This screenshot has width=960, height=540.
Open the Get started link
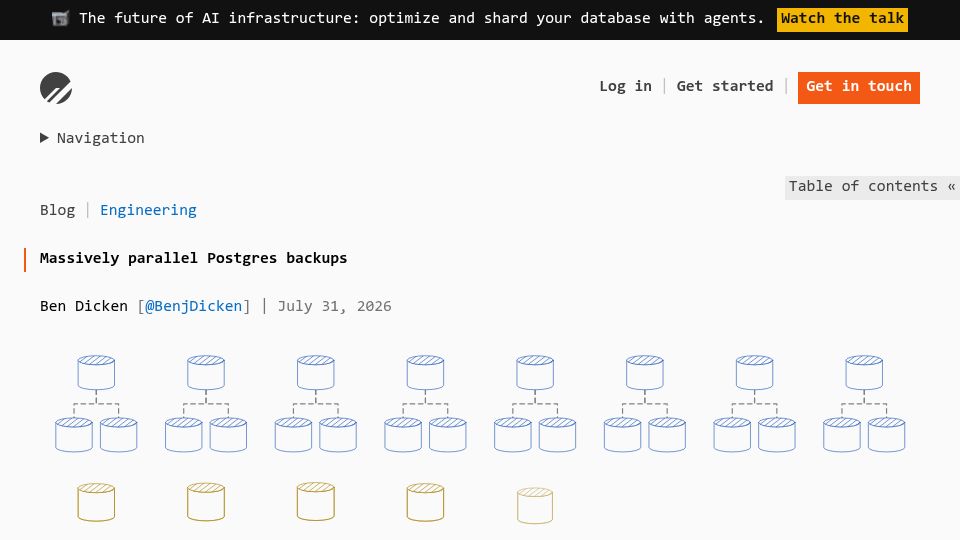coord(724,86)
